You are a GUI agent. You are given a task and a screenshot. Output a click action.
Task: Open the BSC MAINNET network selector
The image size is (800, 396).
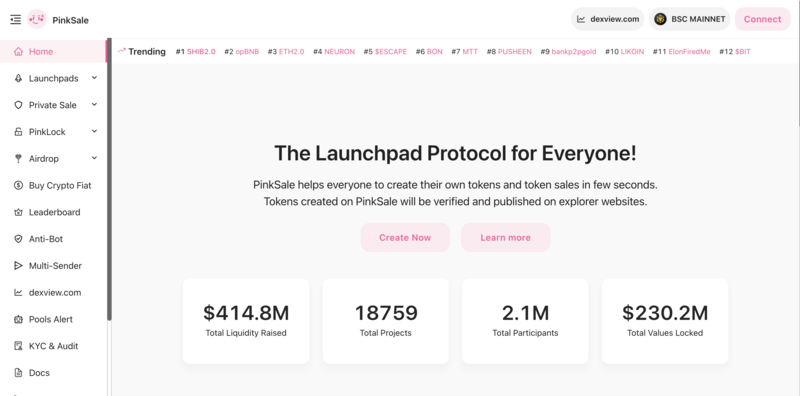[x=689, y=19]
